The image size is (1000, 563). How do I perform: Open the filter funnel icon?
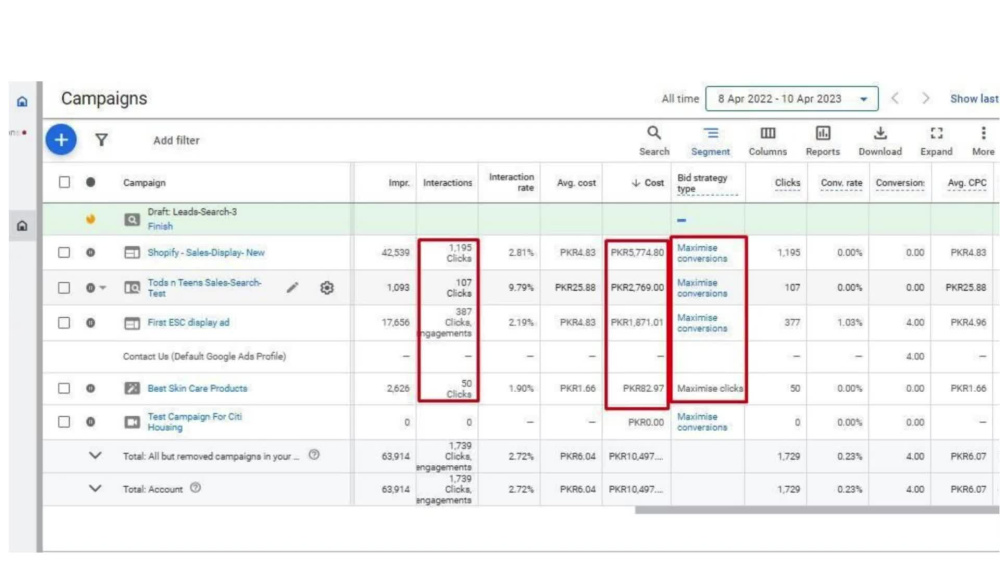coord(101,140)
